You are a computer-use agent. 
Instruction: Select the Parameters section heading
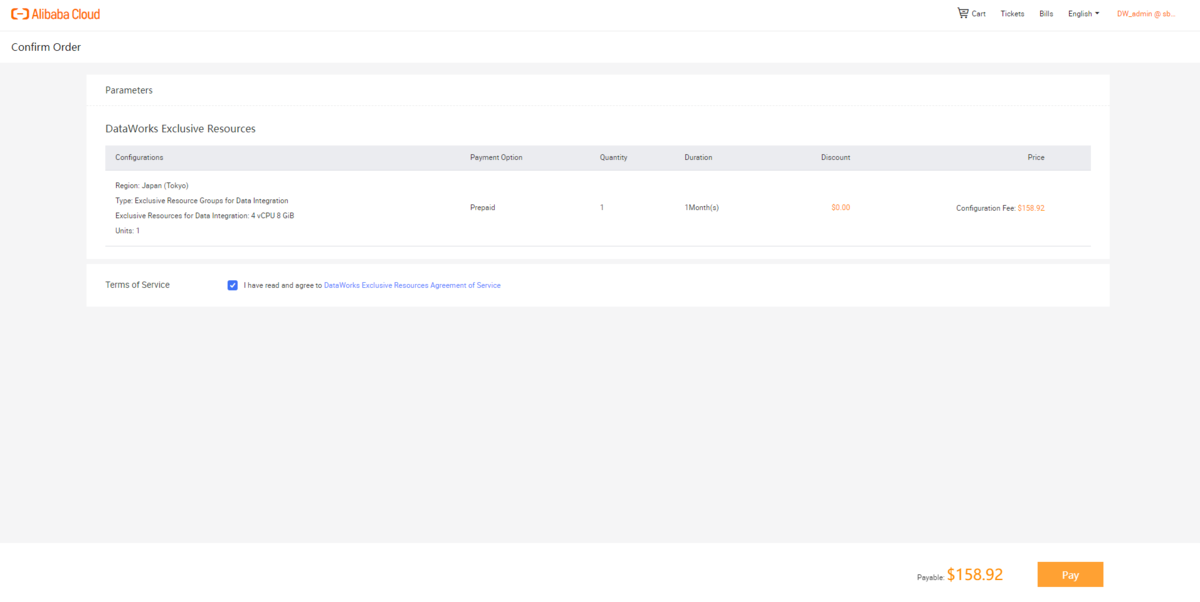pyautogui.click(x=129, y=90)
